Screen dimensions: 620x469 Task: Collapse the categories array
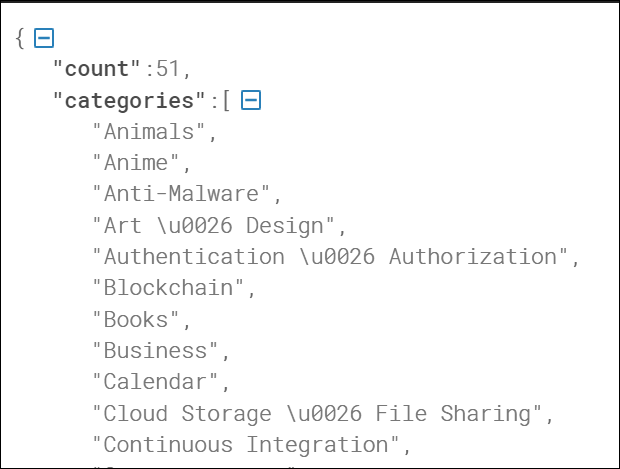pyautogui.click(x=251, y=100)
